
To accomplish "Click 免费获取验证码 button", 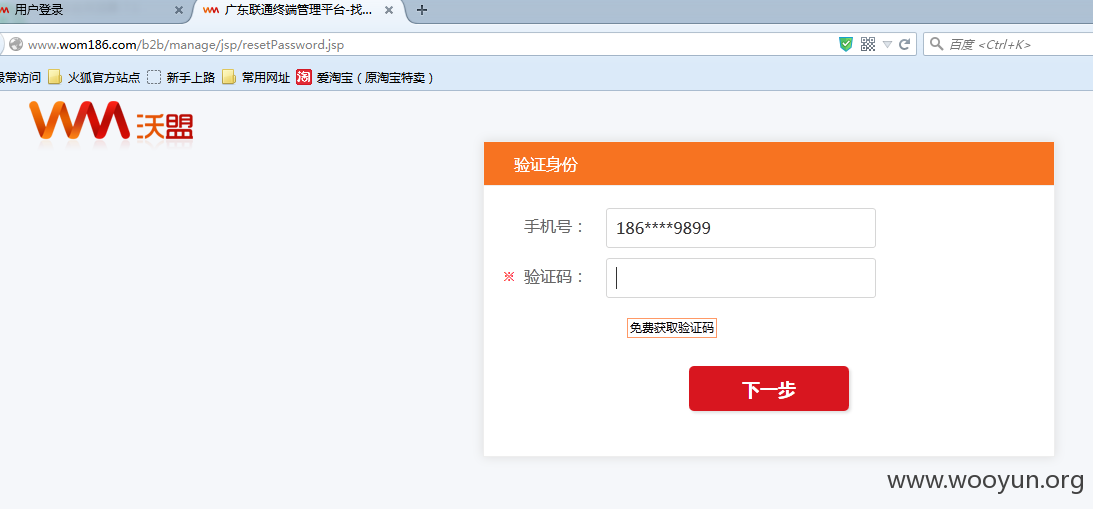I will point(672,328).
